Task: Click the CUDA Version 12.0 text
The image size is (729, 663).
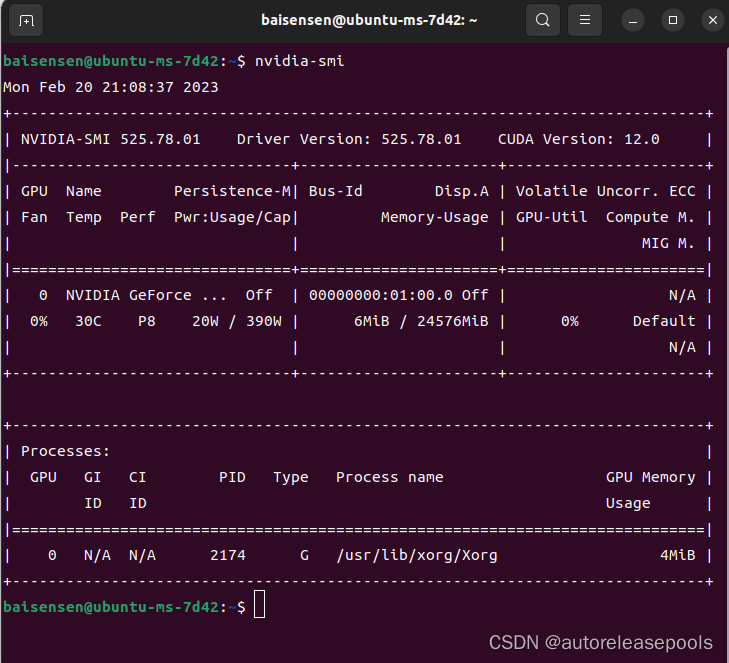Action: [x=578, y=139]
